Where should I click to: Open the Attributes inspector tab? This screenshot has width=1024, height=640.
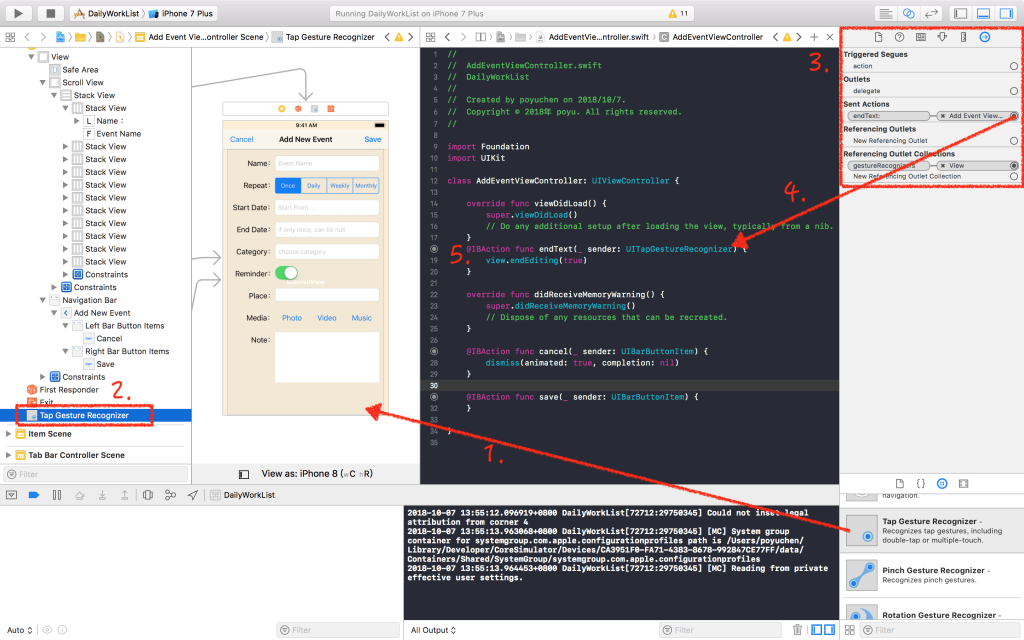pos(942,37)
